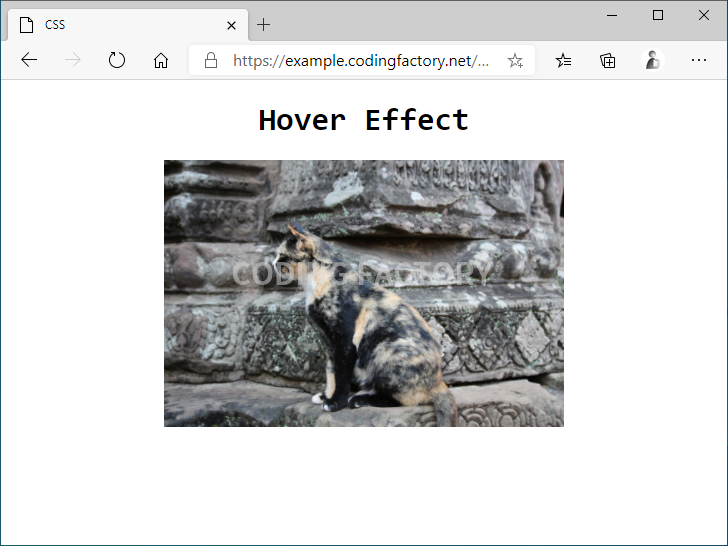Open Settings and more menu
This screenshot has height=546, width=728.
698,61
